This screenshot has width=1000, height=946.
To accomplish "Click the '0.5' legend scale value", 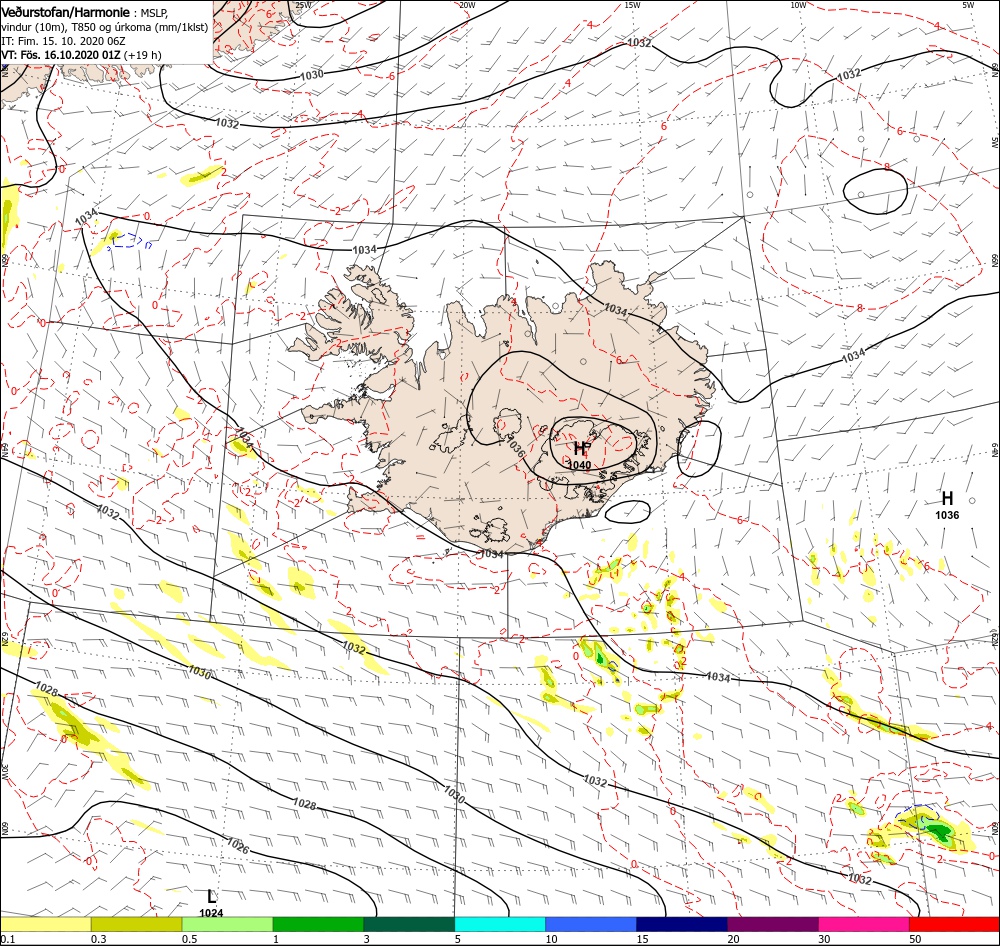I will (x=189, y=939).
